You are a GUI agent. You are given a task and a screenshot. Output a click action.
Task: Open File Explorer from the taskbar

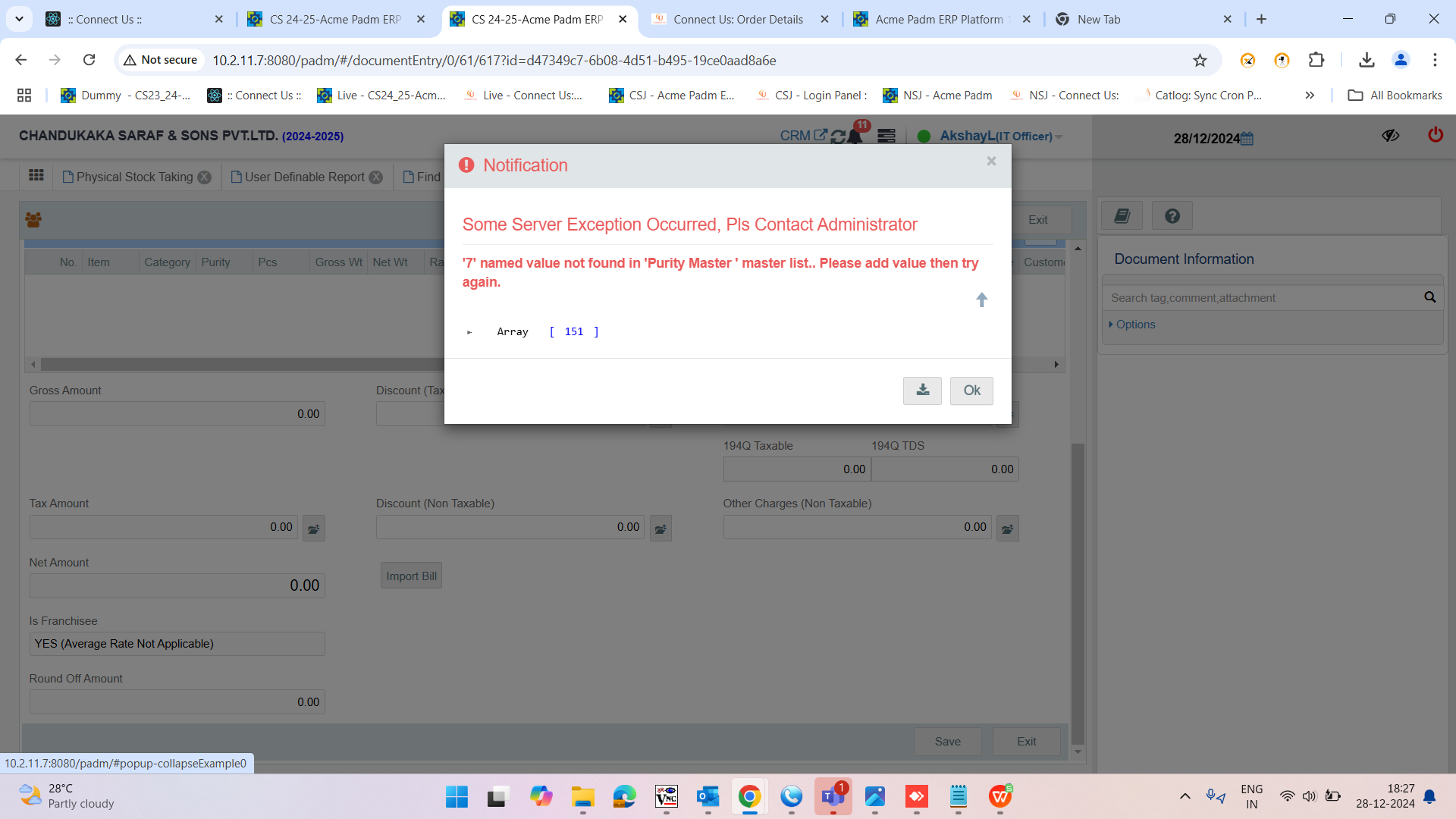(582, 796)
